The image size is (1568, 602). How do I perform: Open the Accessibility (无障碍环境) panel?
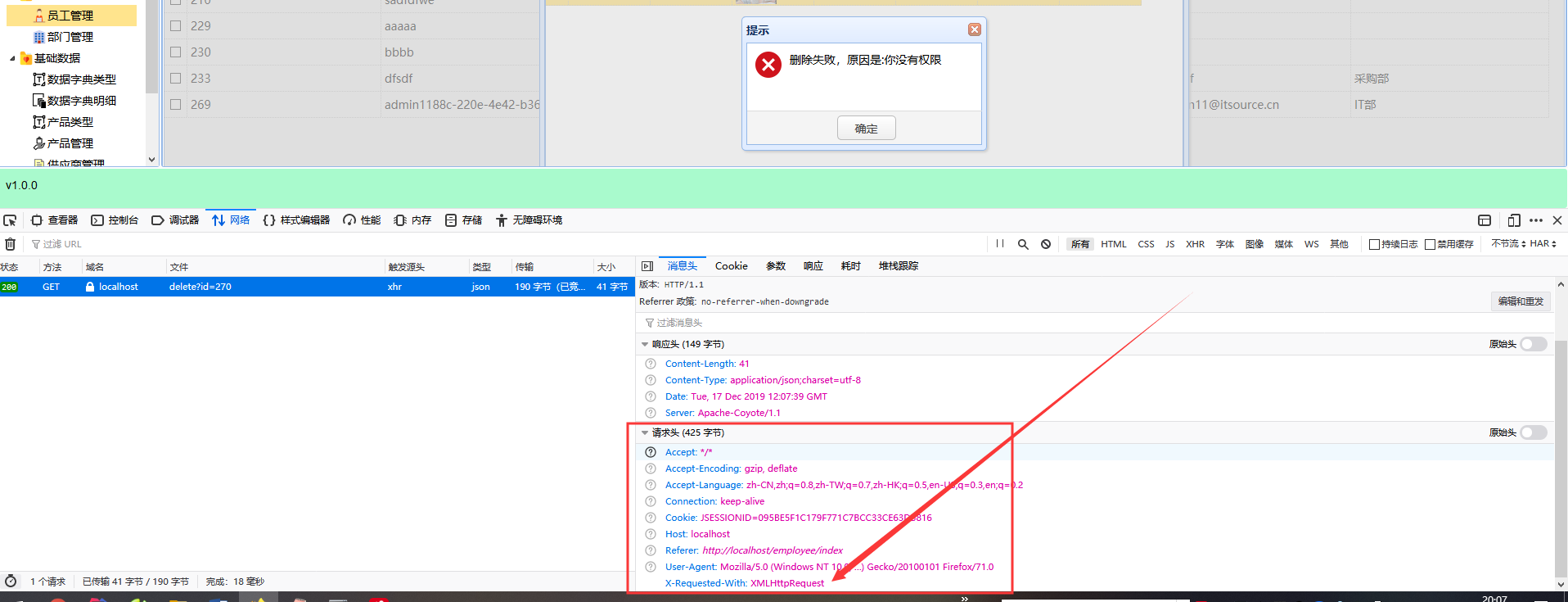(529, 220)
